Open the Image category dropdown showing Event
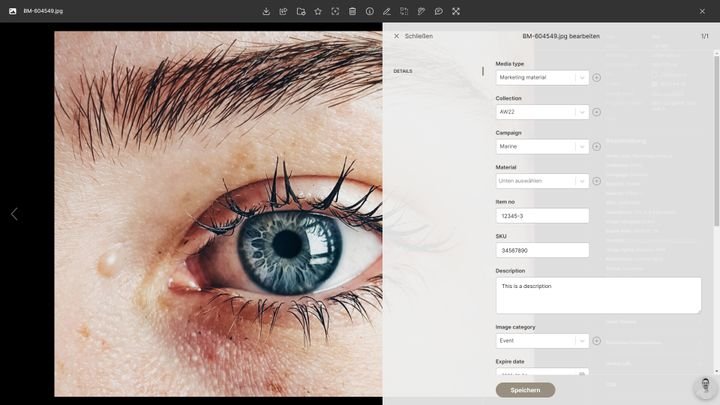 542,341
